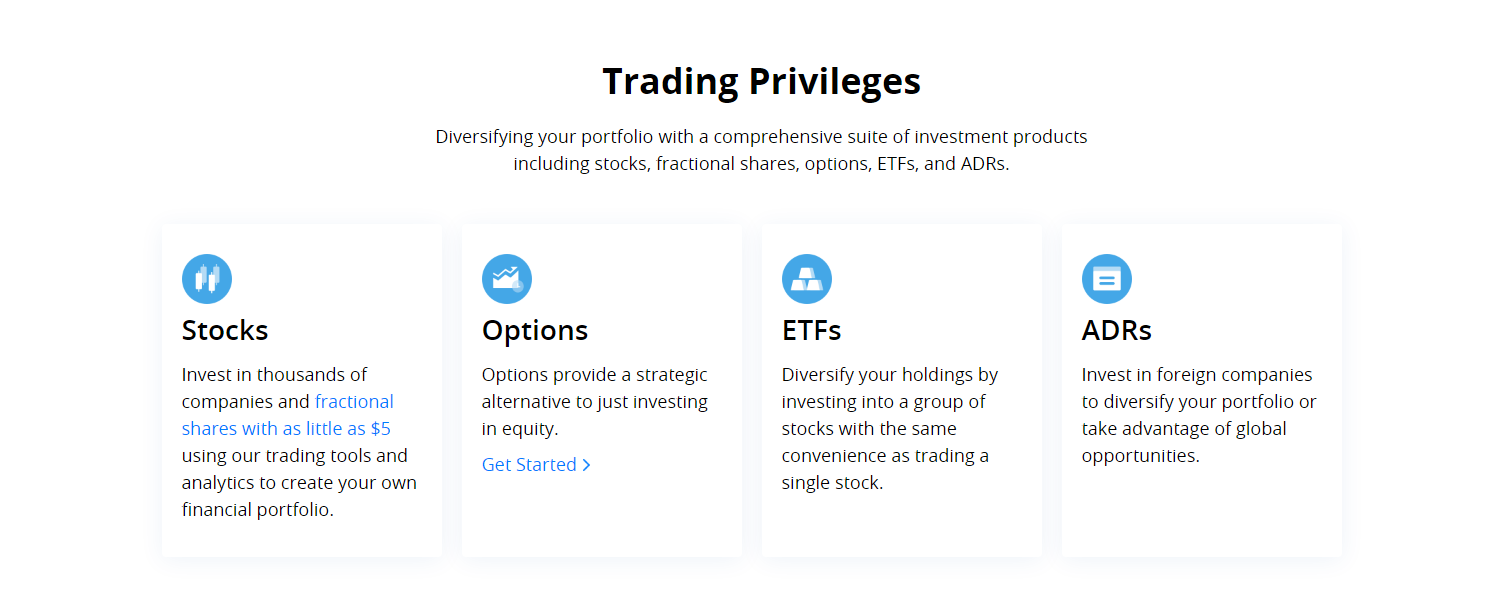Select the blue circle icon above Options
1509x612 pixels.
(507, 279)
